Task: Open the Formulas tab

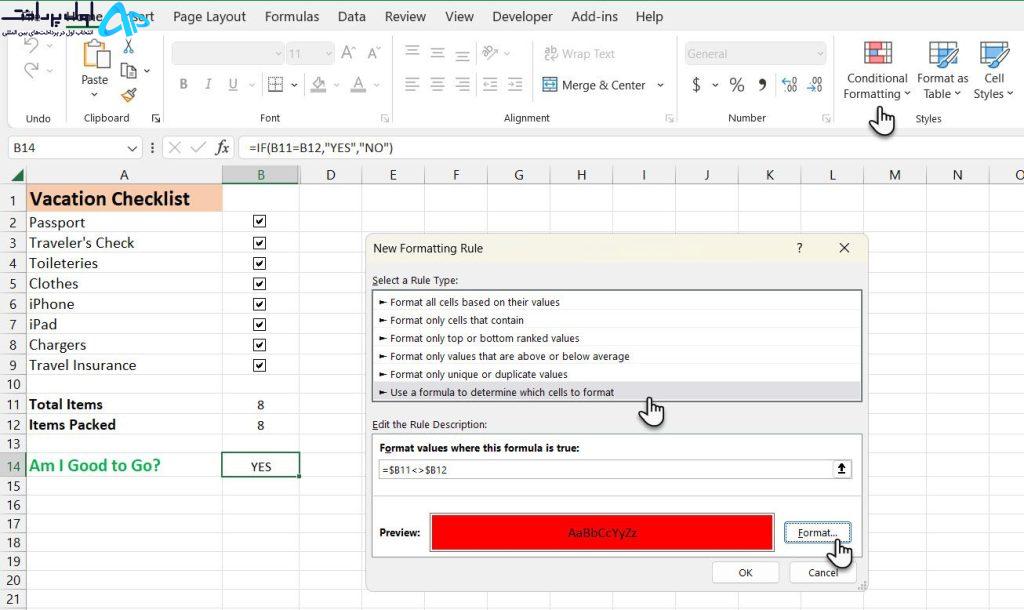Action: click(292, 16)
